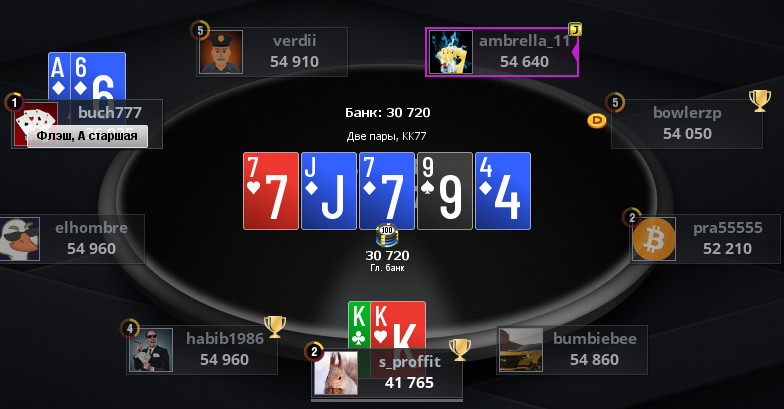Screen dimensions: 784x409
Task: Click habib1986's man in suit avatar
Action: [151, 350]
